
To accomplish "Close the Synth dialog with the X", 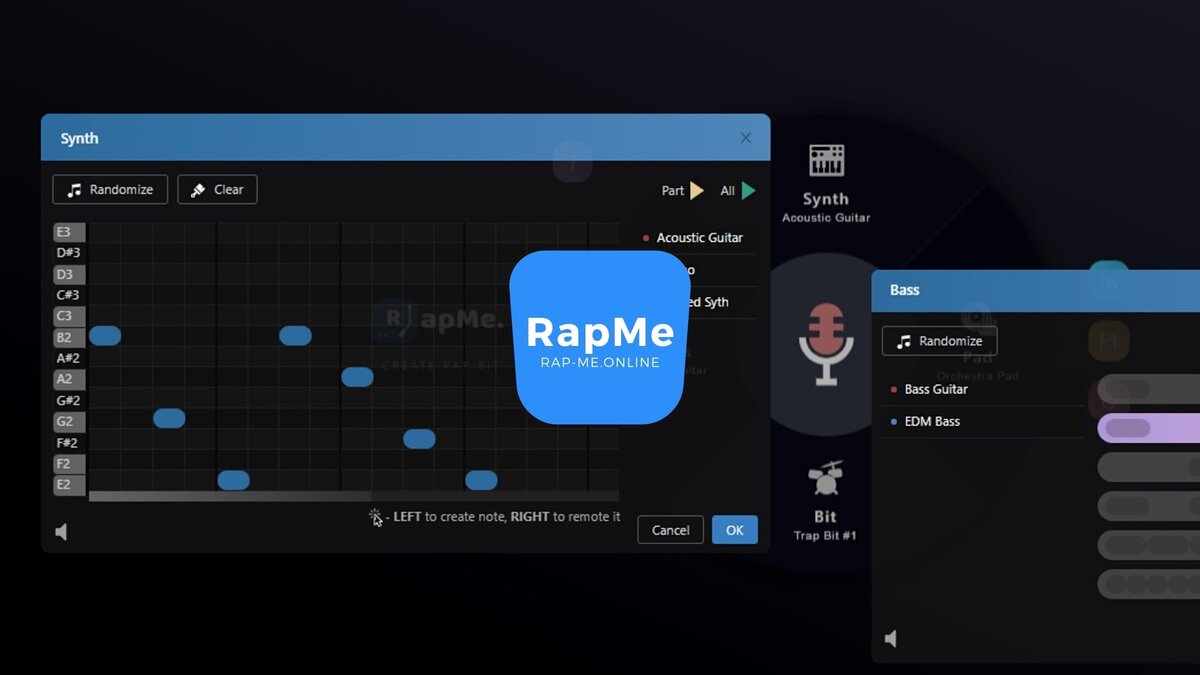I will [745, 138].
